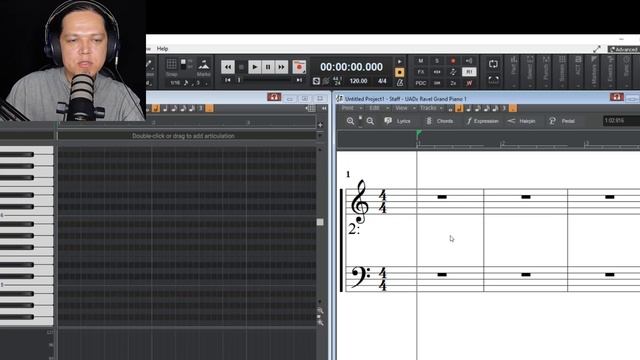
Task: Toggle dotted note in Staff view
Action: (x=513, y=108)
